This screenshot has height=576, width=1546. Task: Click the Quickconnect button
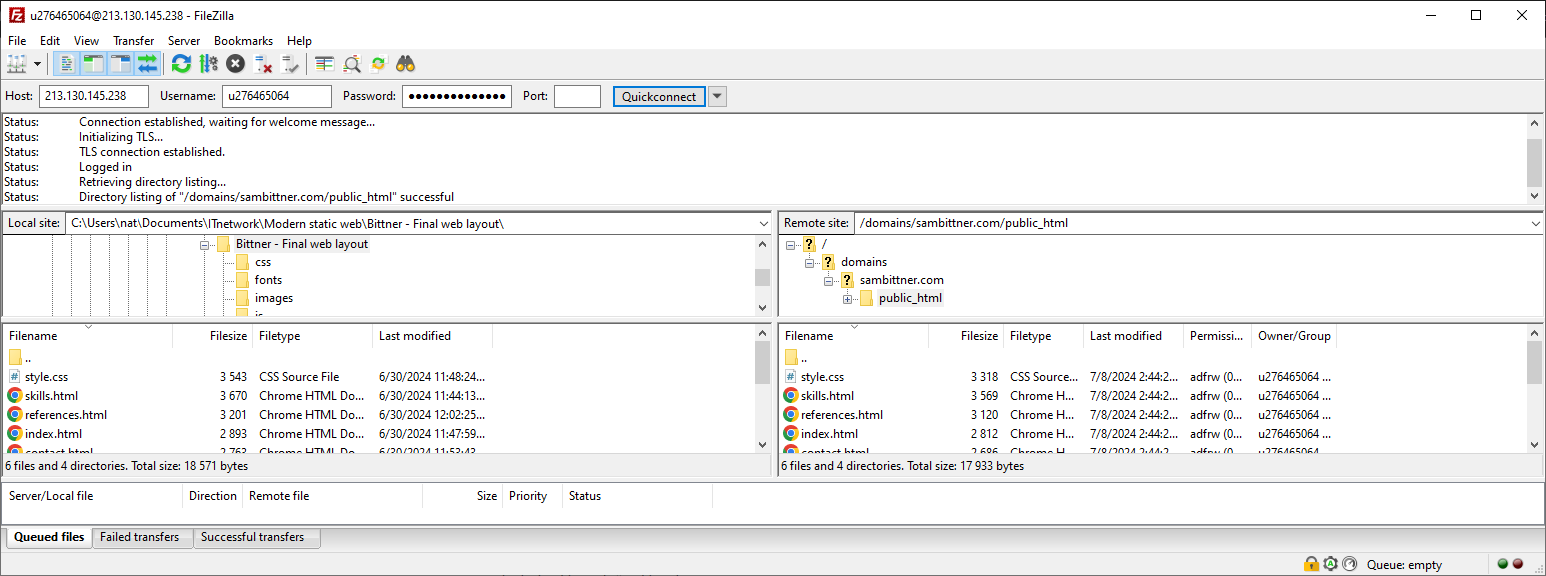click(658, 96)
